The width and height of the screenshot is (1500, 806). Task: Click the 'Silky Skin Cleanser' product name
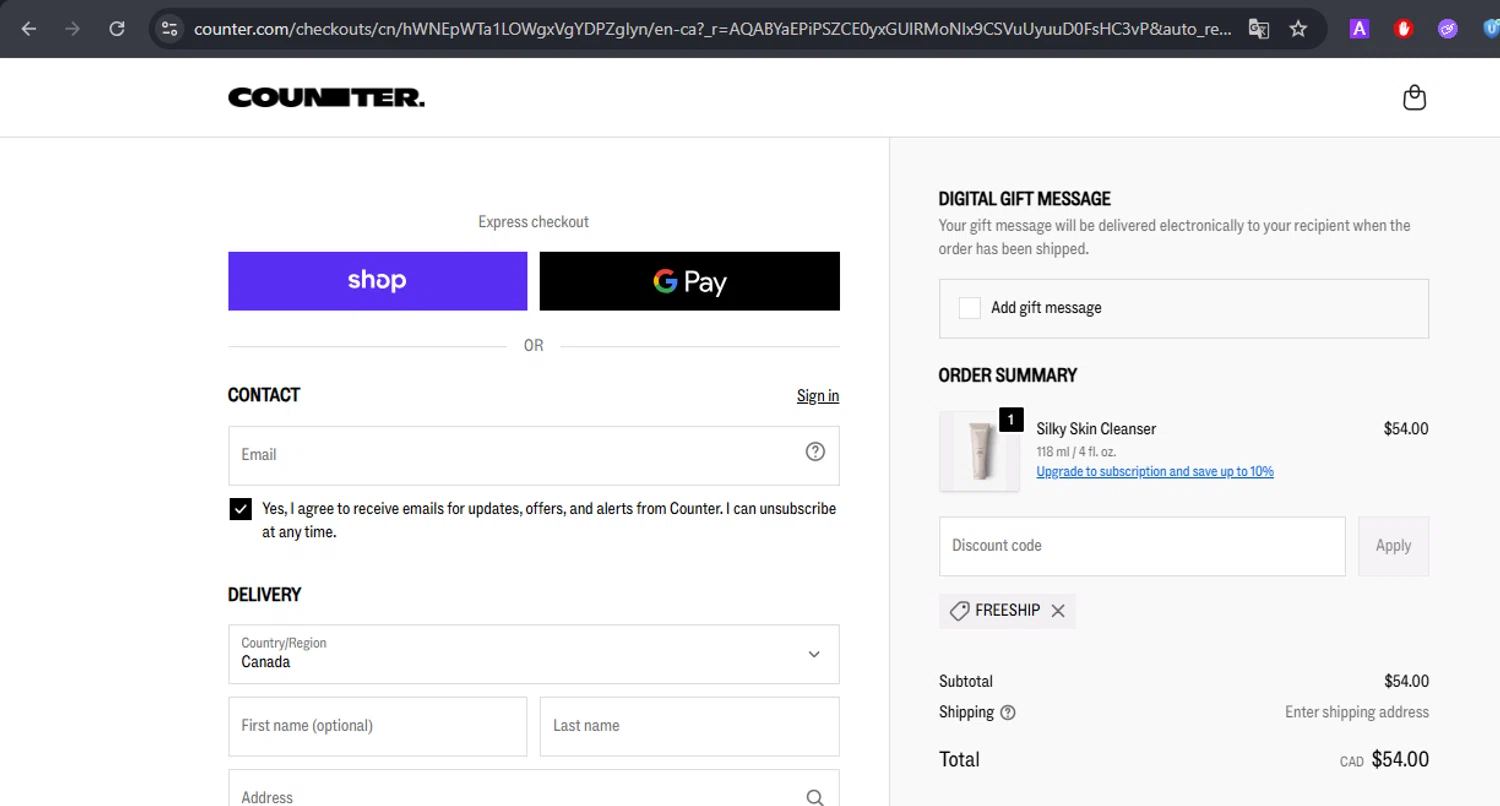pyautogui.click(x=1096, y=429)
